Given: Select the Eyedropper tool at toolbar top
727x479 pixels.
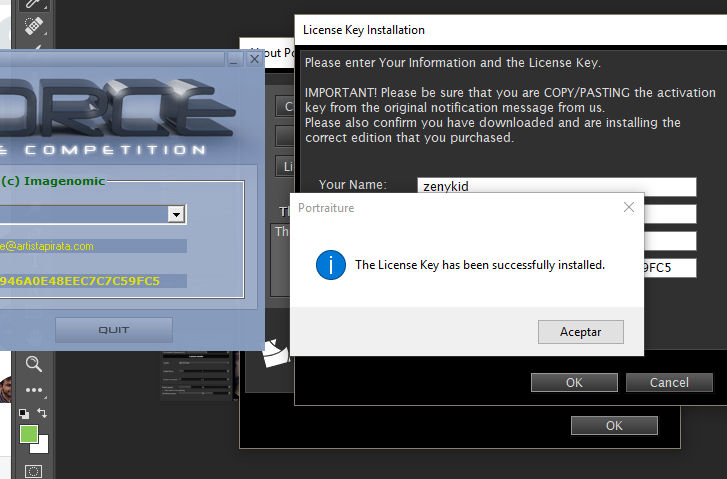Looking at the screenshot, I should tap(34, 4).
